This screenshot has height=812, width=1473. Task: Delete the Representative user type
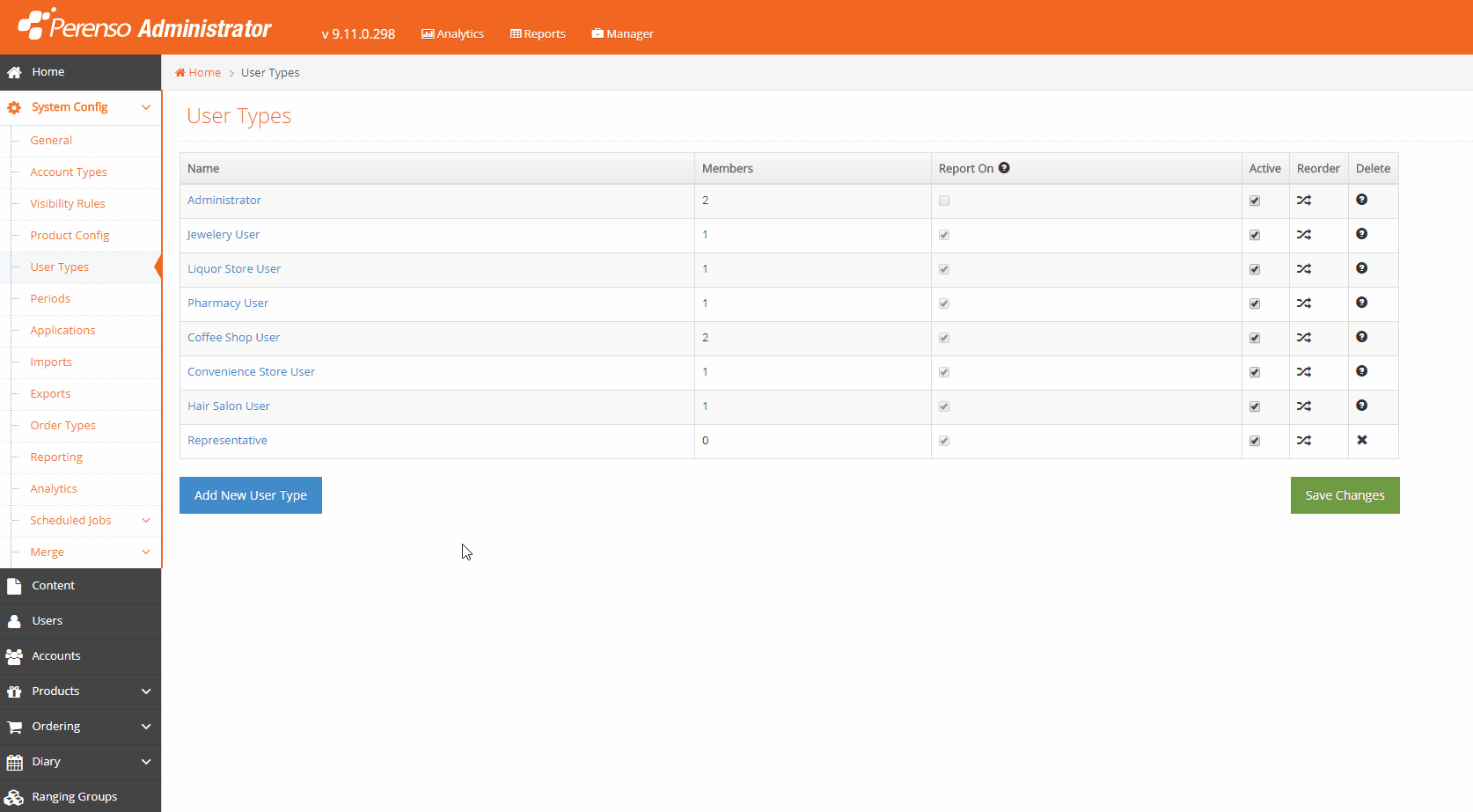[1362, 440]
